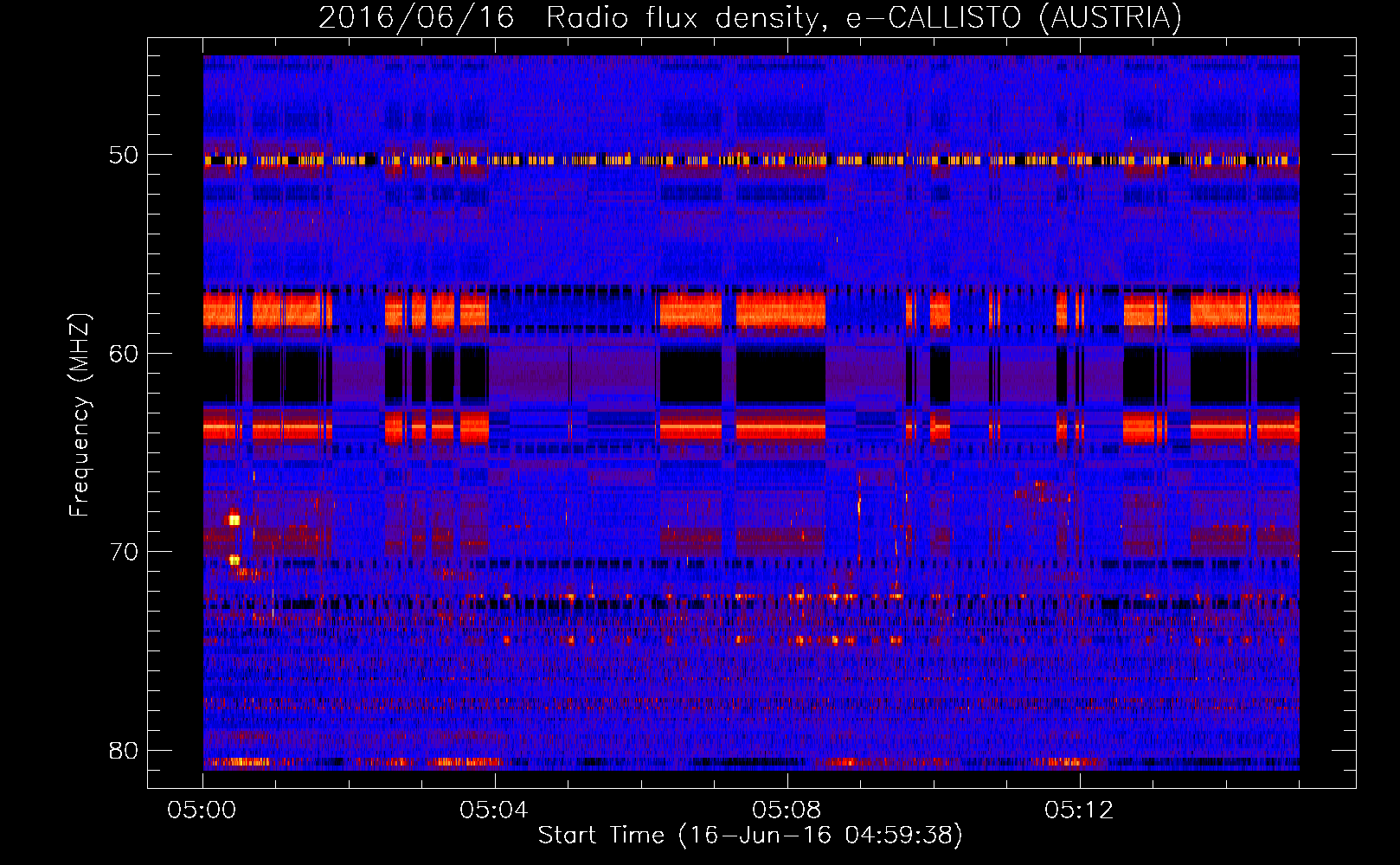Click the 60 frequency tick label
Image resolution: width=1400 pixels, height=865 pixels.
pos(123,354)
